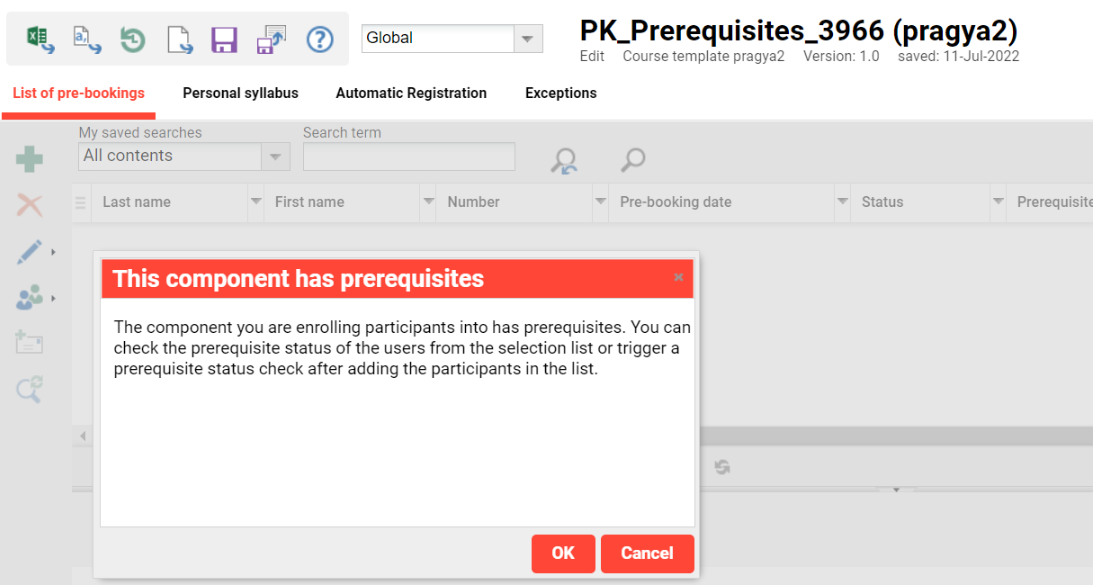Open the Last name column dropdown arrow

[255, 202]
